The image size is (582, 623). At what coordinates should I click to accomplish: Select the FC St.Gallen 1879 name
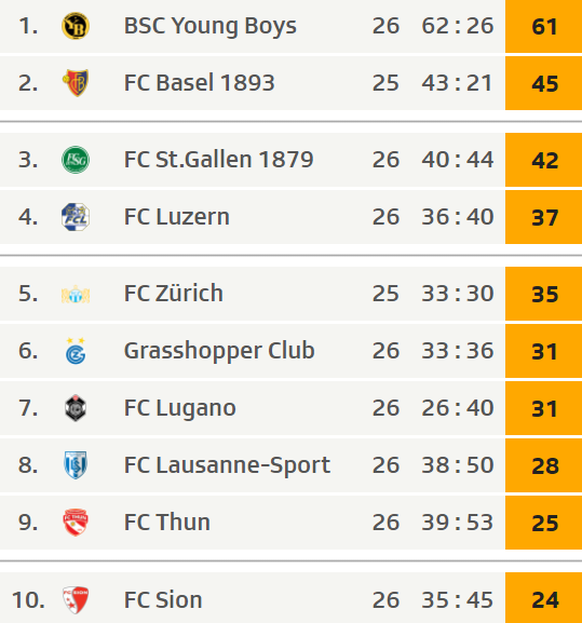coord(219,160)
